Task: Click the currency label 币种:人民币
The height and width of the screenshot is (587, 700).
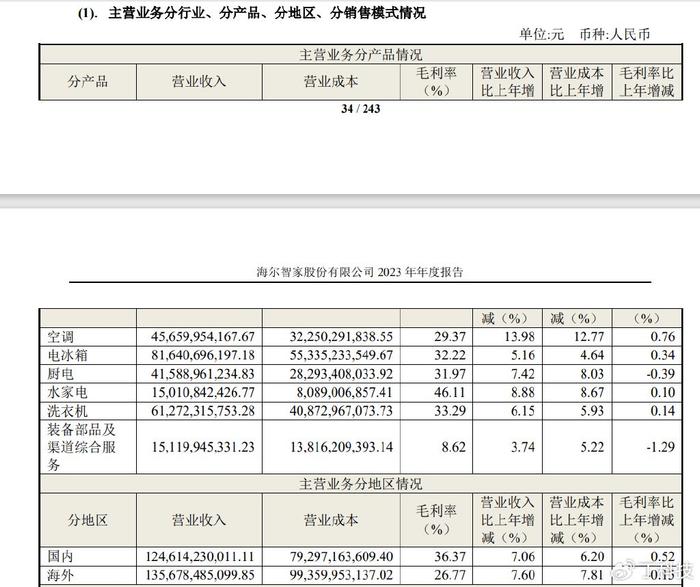Action: tap(614, 34)
